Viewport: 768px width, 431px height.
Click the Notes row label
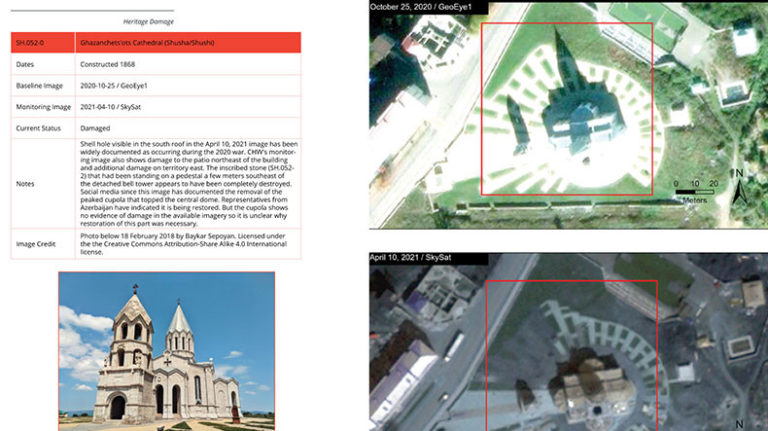25,183
